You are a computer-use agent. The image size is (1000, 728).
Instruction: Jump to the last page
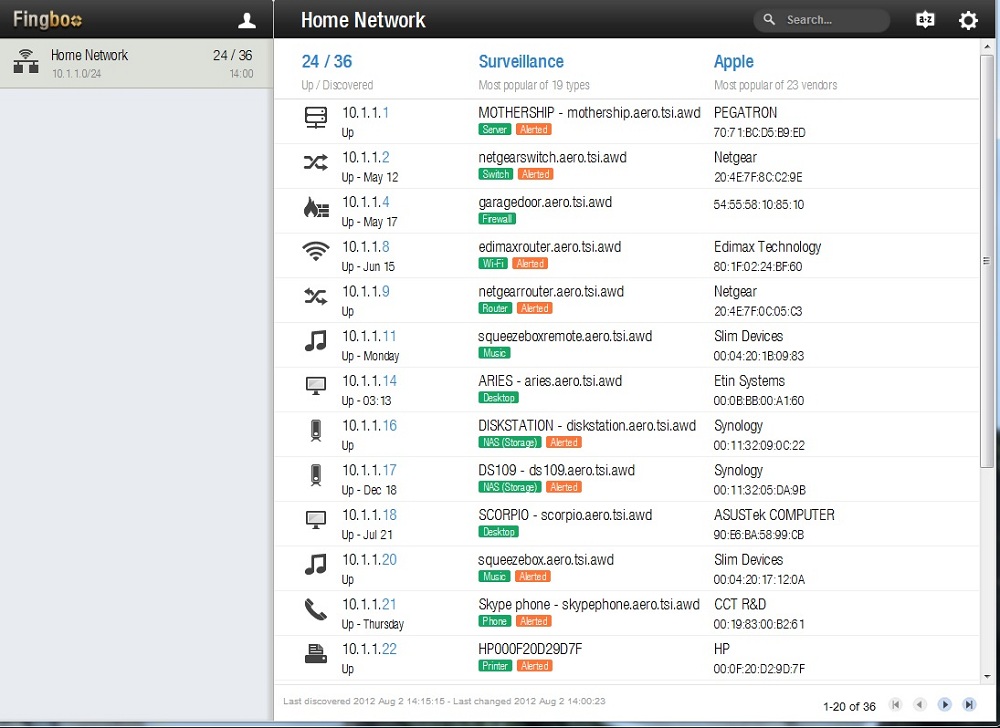click(x=969, y=704)
